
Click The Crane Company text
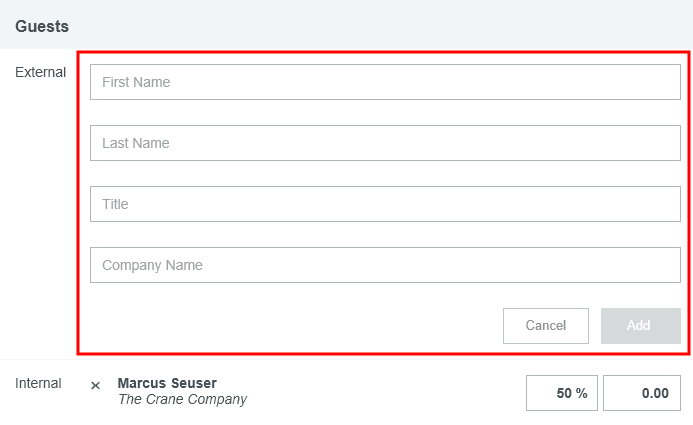[x=182, y=400]
